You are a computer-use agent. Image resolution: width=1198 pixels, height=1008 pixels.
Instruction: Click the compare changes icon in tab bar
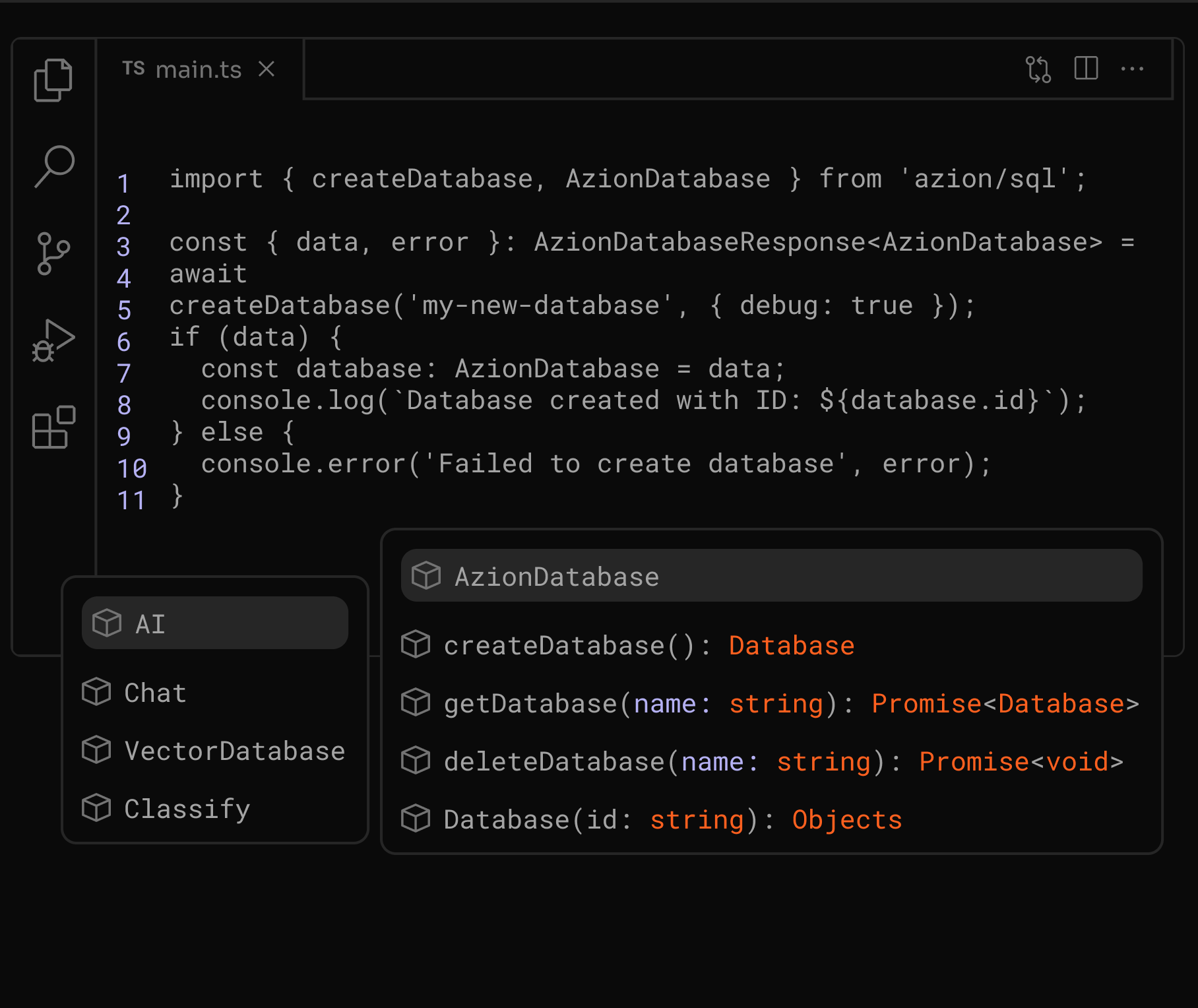pos(1038,69)
